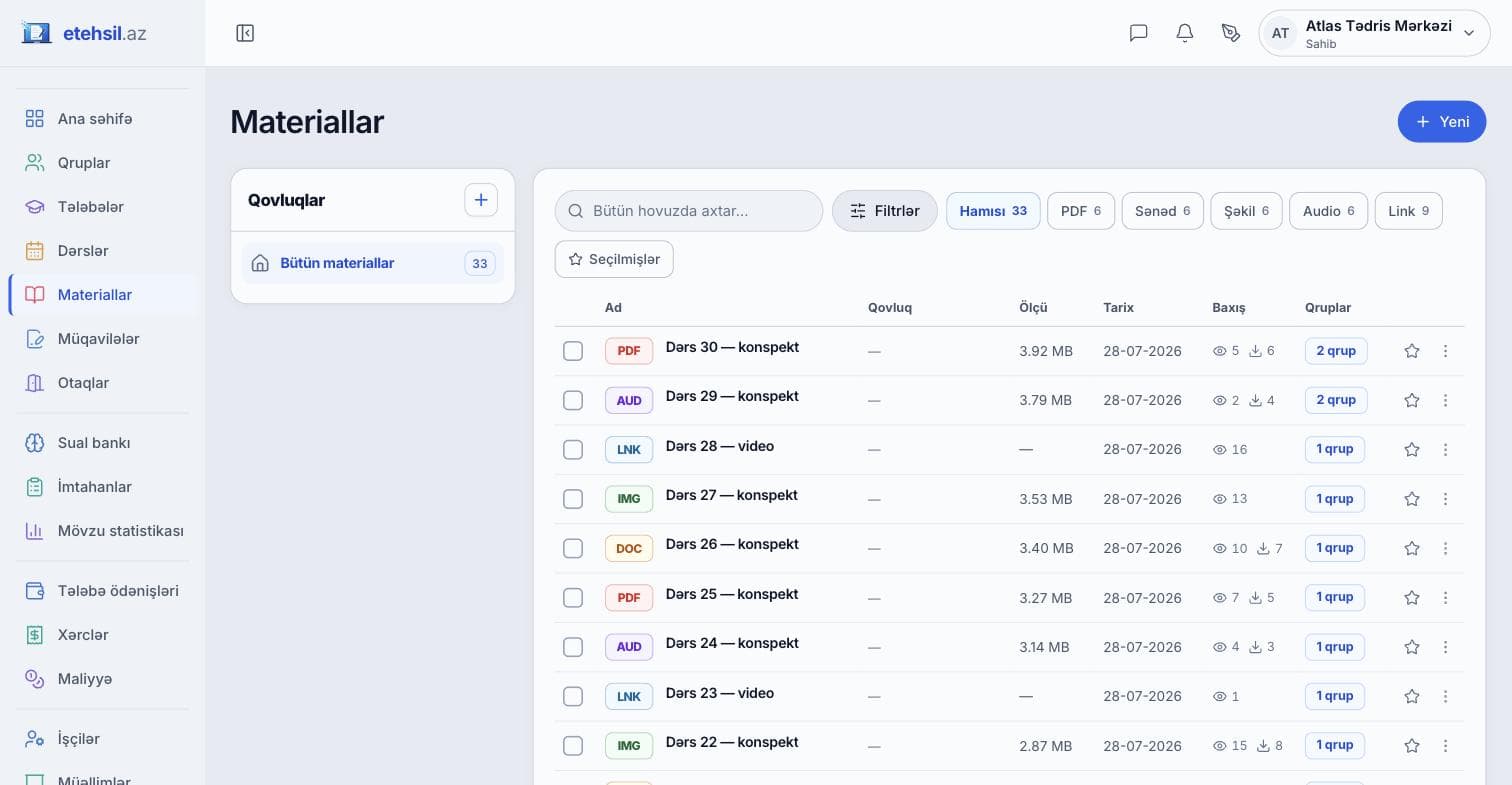Filter materials by Link tab
Screen dimensions: 1512x785
tap(1409, 211)
